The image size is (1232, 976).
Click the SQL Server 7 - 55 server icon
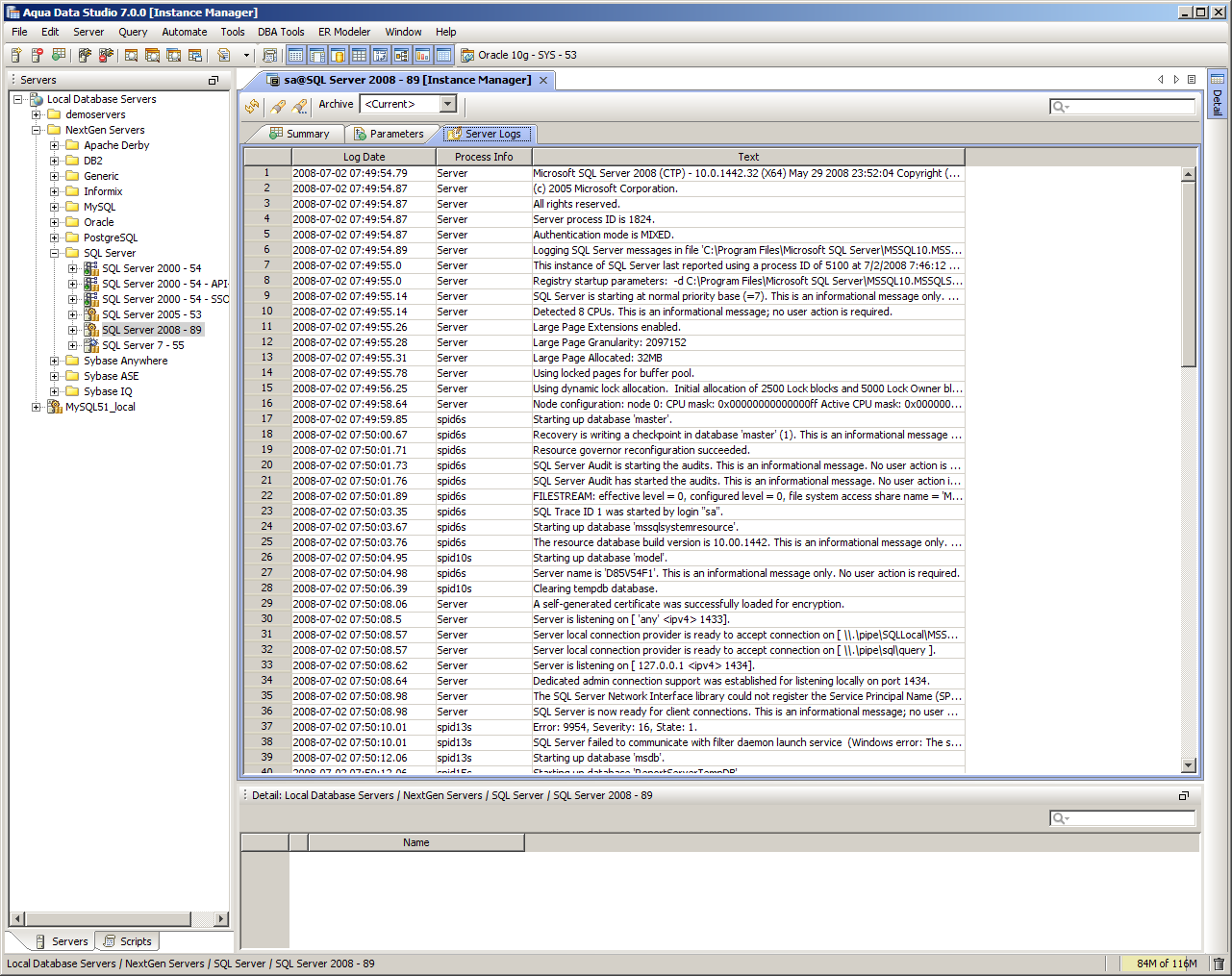(91, 345)
